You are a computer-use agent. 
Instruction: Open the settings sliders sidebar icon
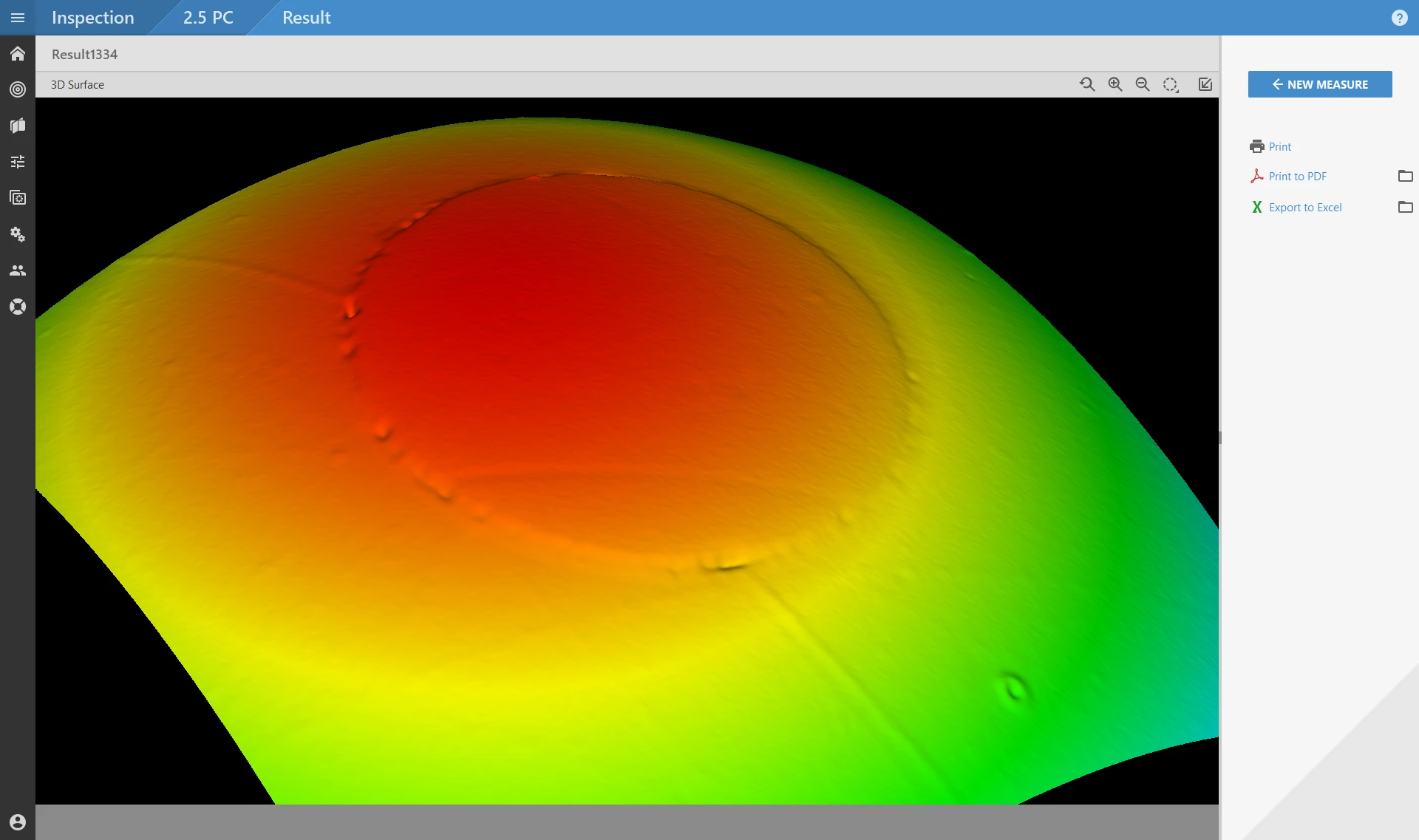pyautogui.click(x=17, y=161)
